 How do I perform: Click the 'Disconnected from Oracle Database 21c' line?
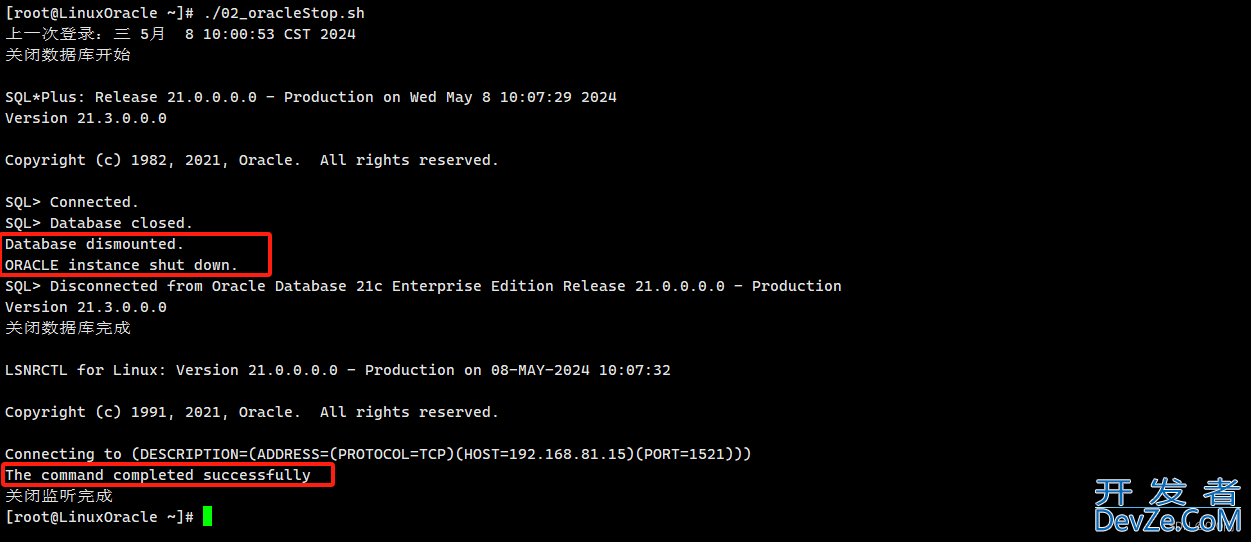pyautogui.click(x=423, y=286)
